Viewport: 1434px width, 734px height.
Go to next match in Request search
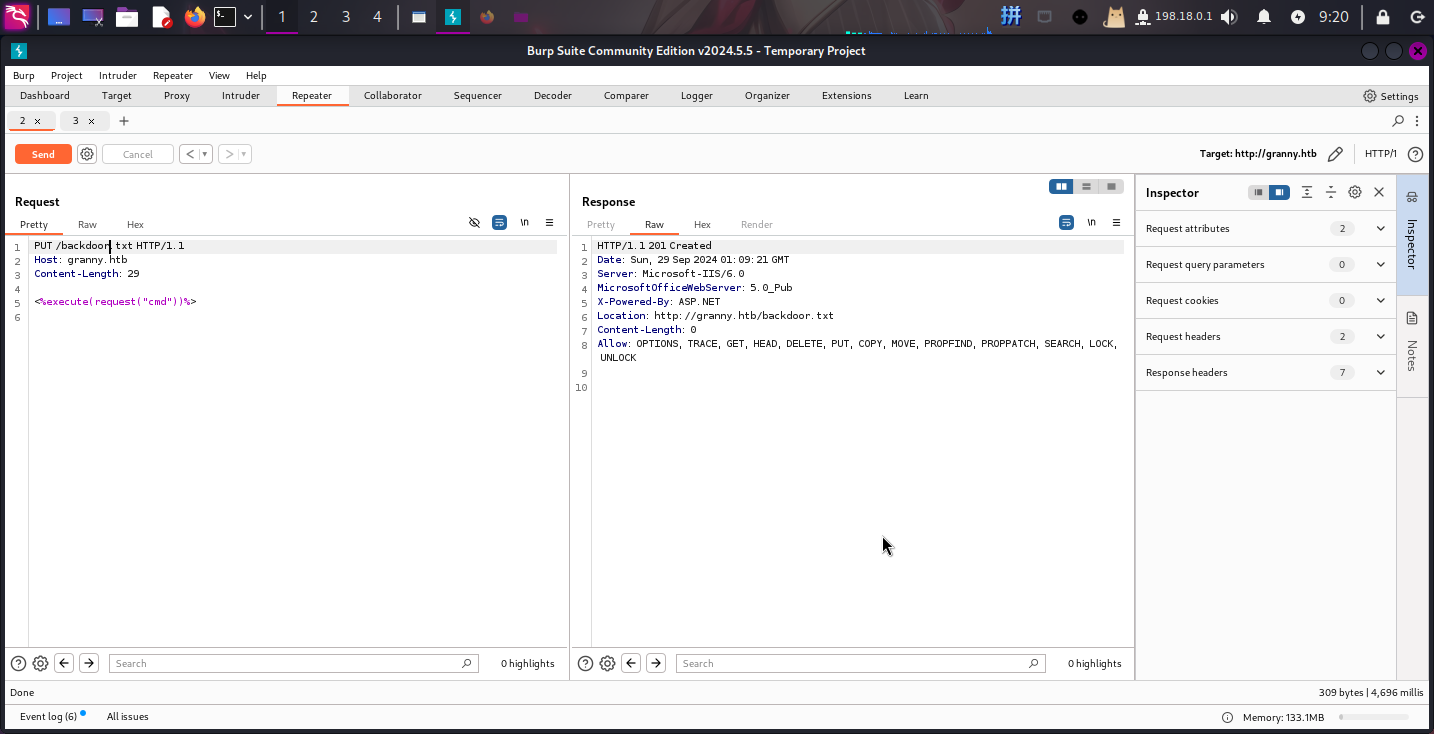tap(89, 663)
